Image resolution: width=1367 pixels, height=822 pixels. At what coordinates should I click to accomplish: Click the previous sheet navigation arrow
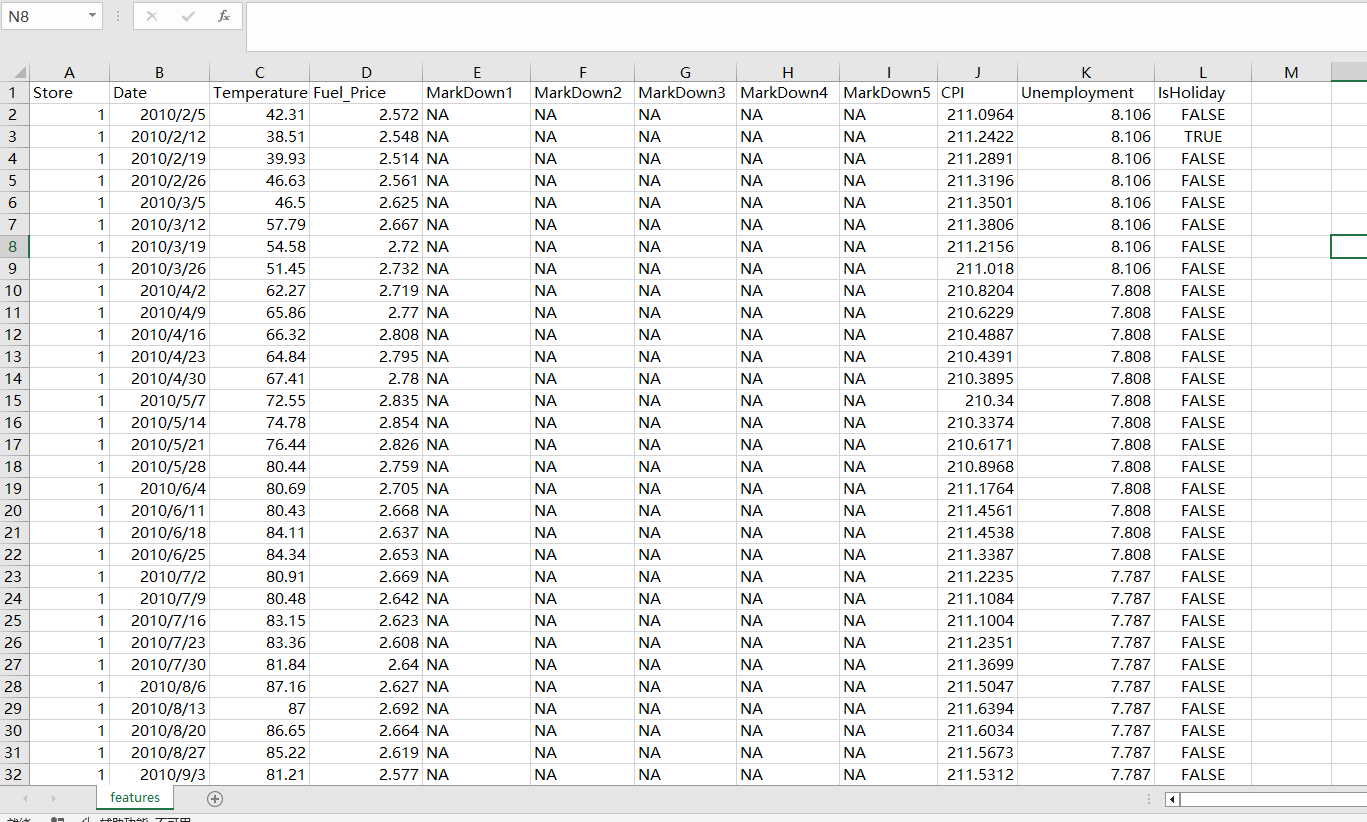[26, 798]
